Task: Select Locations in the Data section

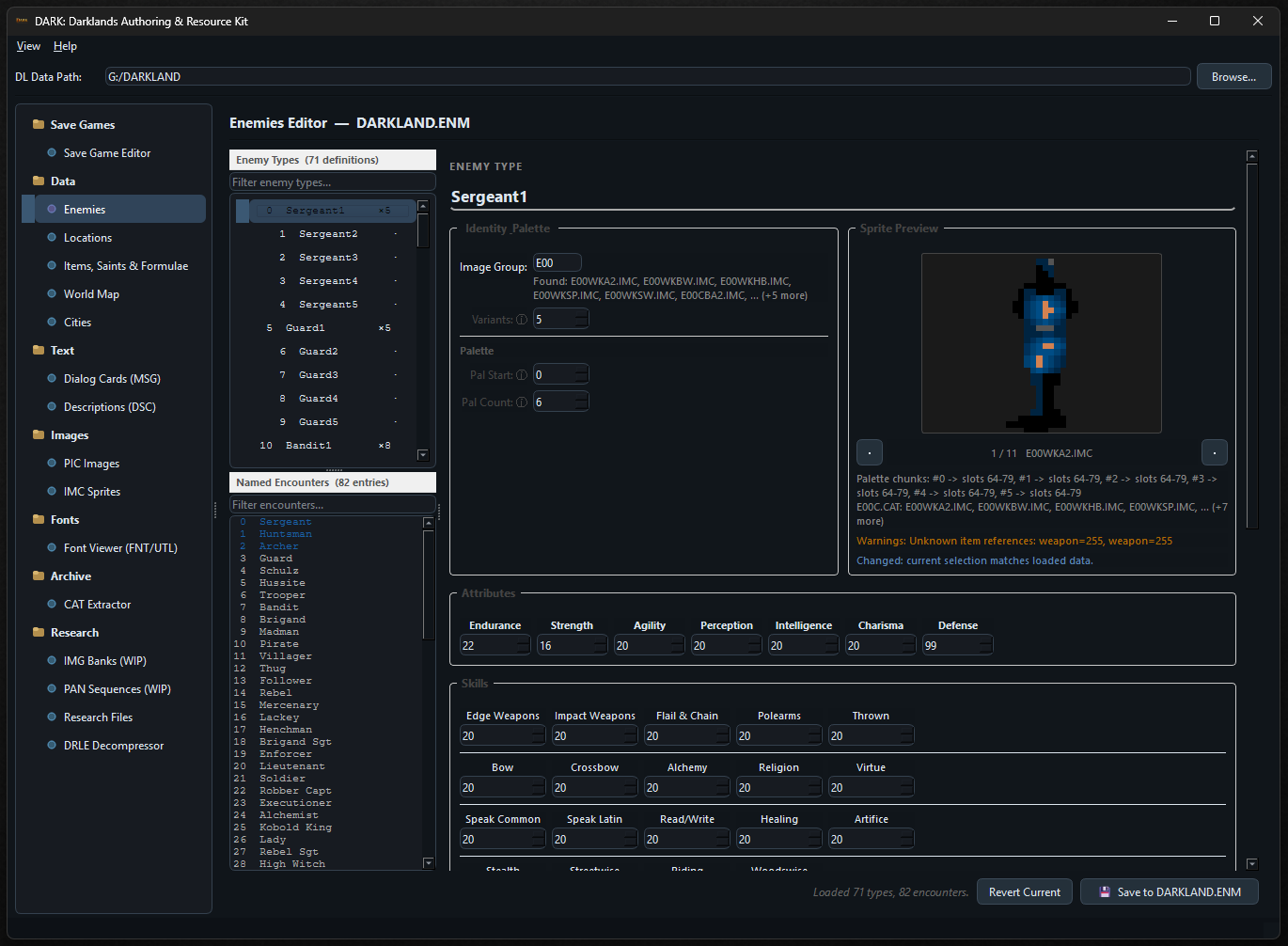Action: [87, 238]
